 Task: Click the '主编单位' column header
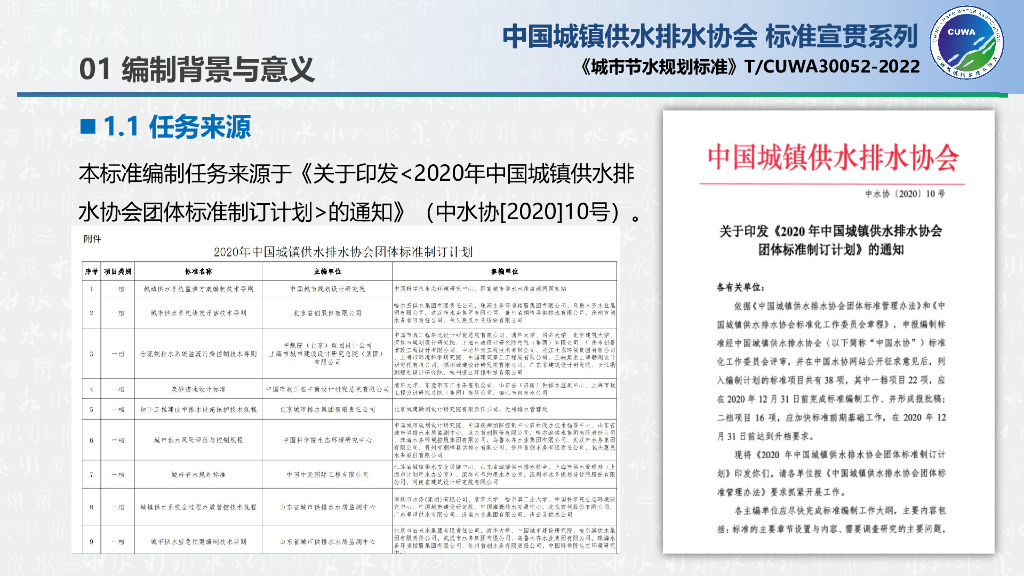[x=327, y=271]
